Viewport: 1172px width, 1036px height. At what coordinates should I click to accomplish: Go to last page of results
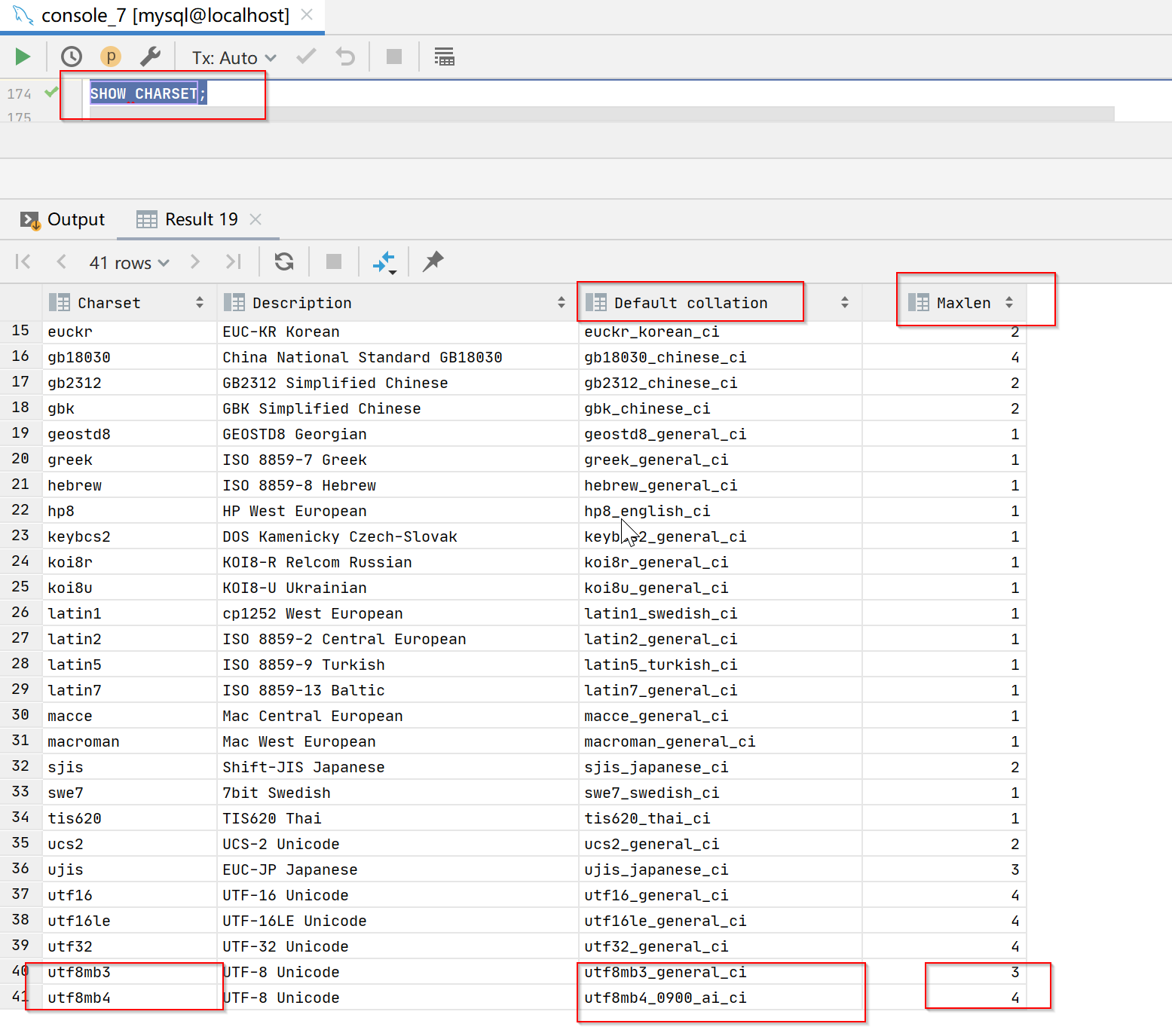click(234, 261)
